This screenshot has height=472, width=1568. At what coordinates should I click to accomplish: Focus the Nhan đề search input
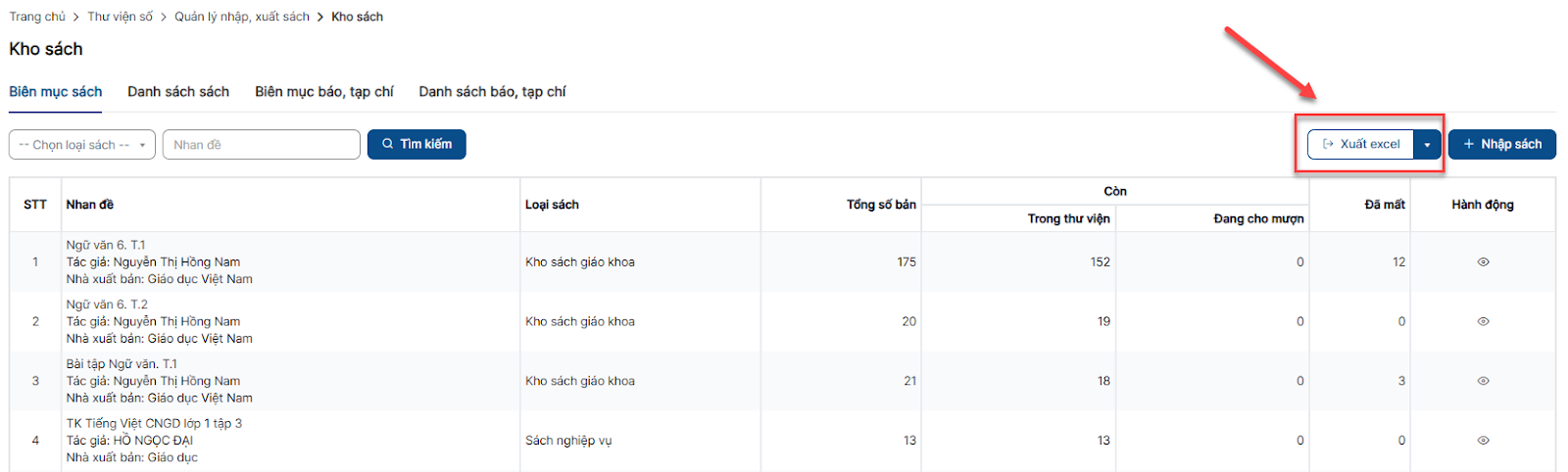click(261, 145)
